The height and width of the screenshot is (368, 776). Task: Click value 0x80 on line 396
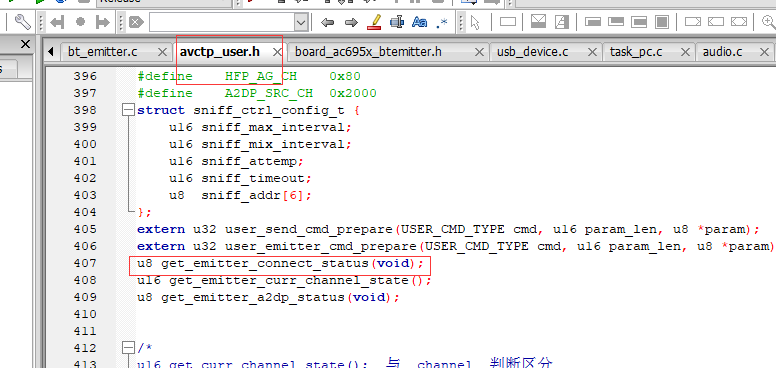click(x=344, y=77)
